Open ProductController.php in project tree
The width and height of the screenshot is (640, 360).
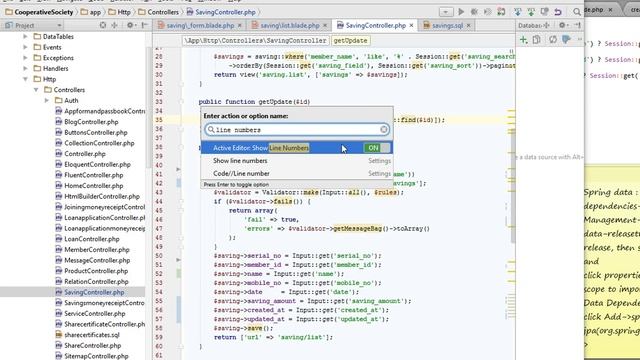click(x=96, y=271)
